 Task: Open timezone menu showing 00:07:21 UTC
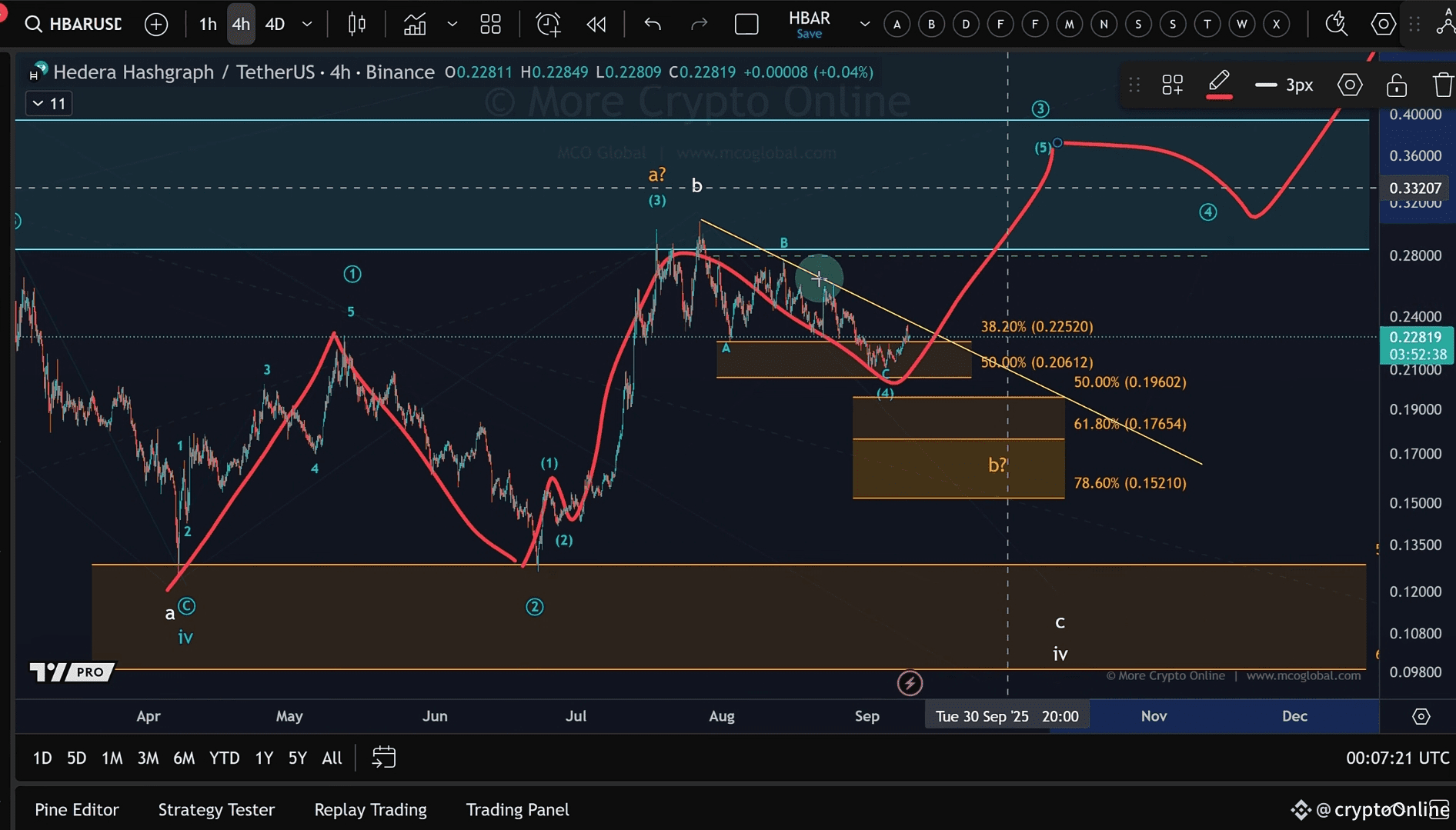1398,758
